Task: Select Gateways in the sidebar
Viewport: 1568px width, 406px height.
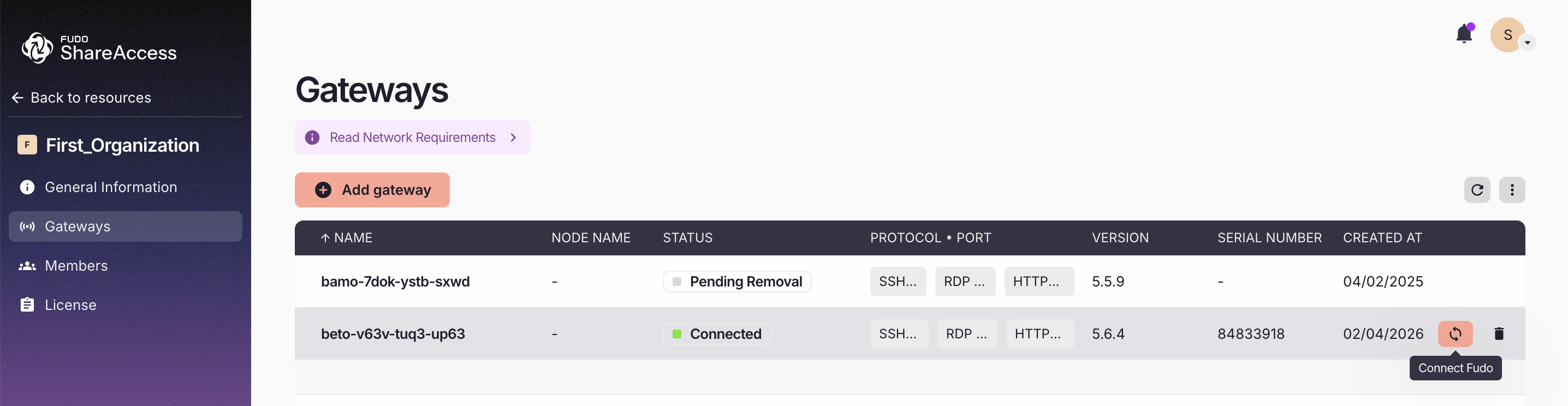Action: tap(78, 226)
